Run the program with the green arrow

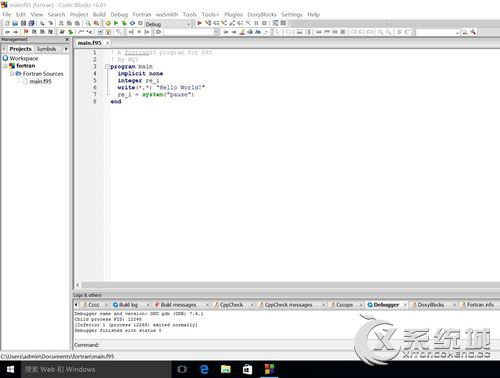pyautogui.click(x=116, y=23)
